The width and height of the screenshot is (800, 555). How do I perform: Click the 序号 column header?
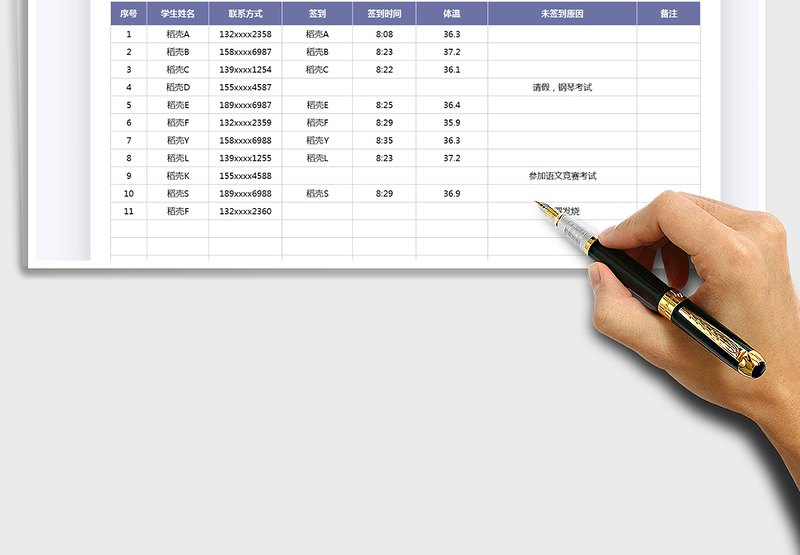(128, 14)
